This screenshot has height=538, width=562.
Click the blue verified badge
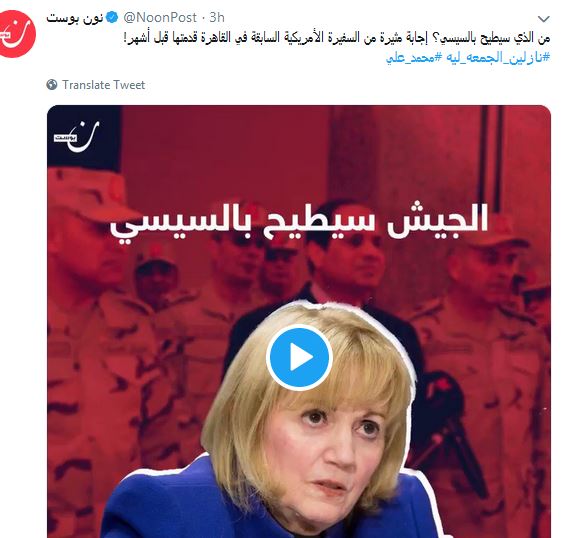pos(112,17)
